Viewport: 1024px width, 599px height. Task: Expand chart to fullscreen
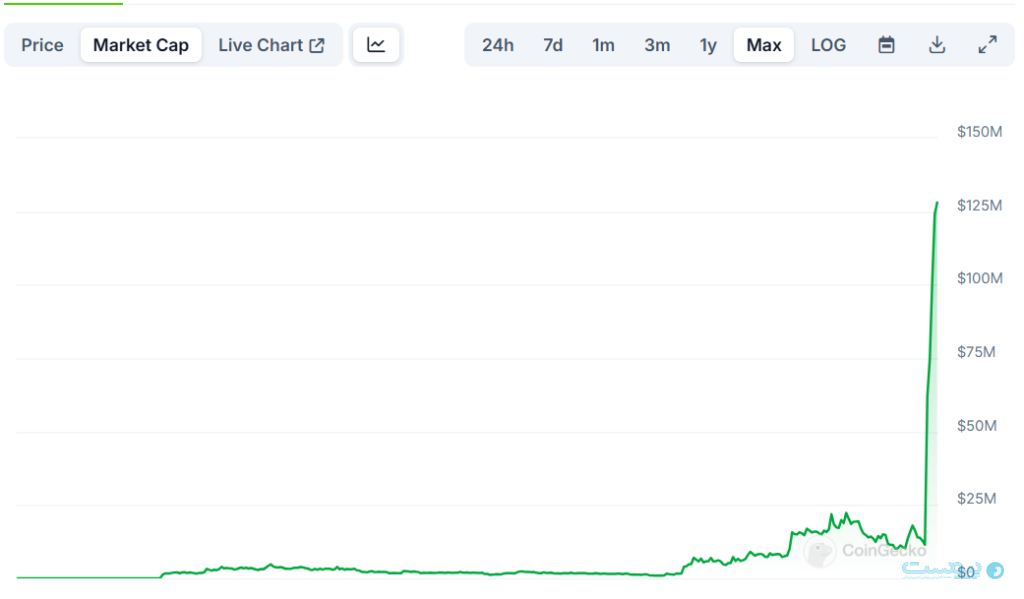(x=987, y=45)
